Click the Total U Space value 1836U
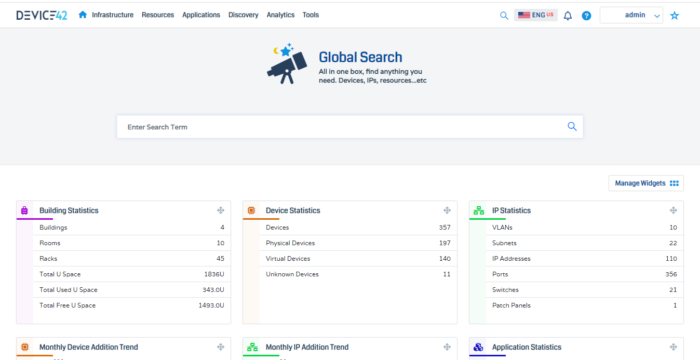This screenshot has width=700, height=360. coord(214,274)
